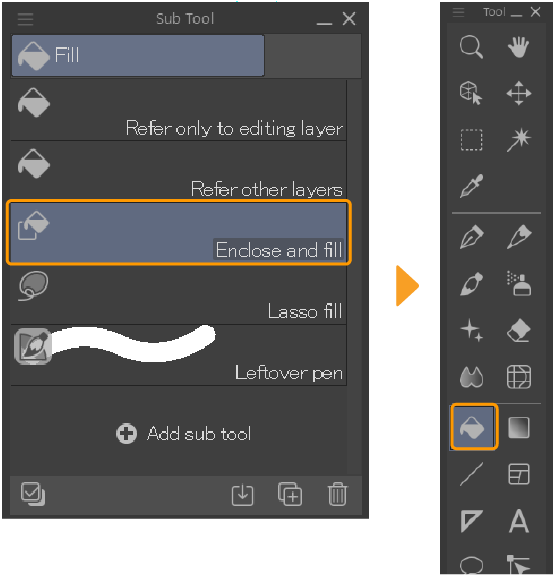Select the Hand move tool
Viewport: 556px width, 576px height.
click(x=518, y=47)
